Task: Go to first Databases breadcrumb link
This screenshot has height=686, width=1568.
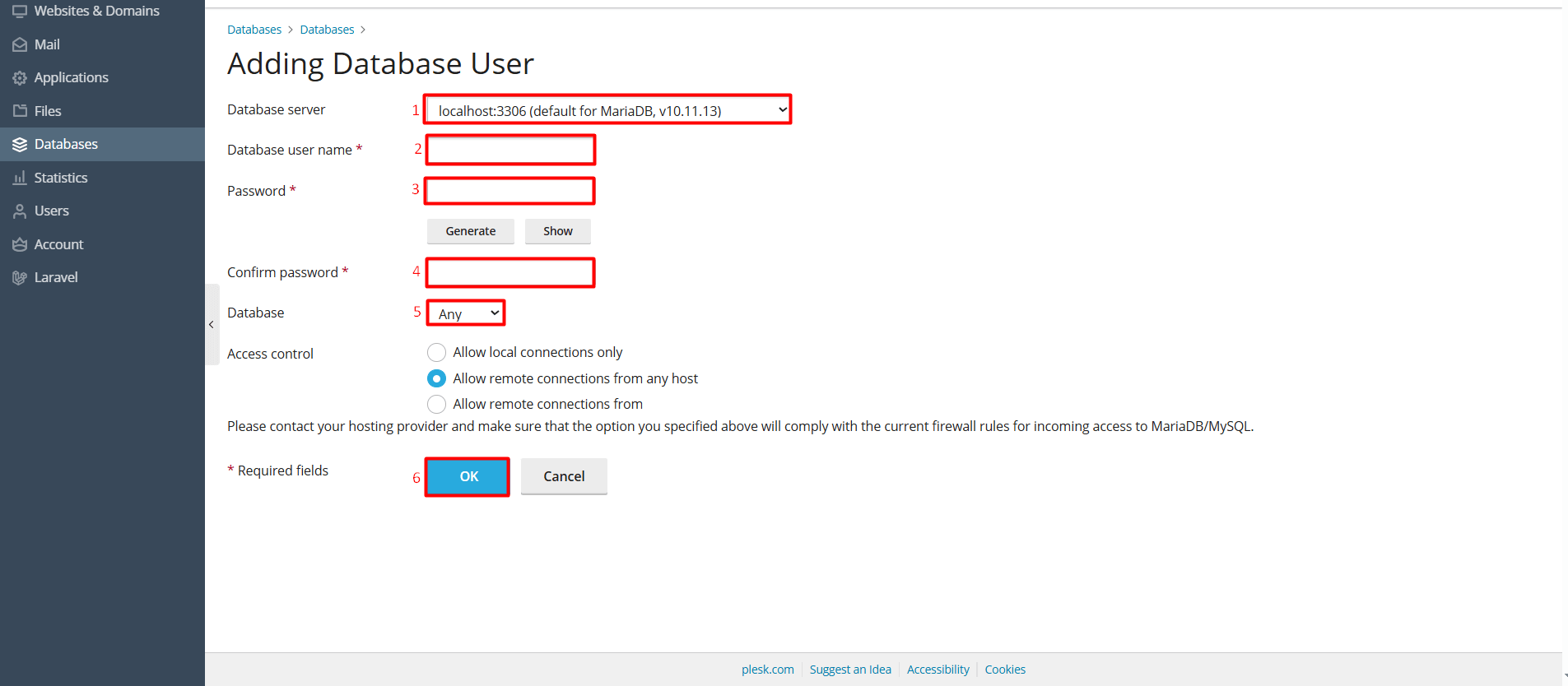Action: pyautogui.click(x=254, y=30)
